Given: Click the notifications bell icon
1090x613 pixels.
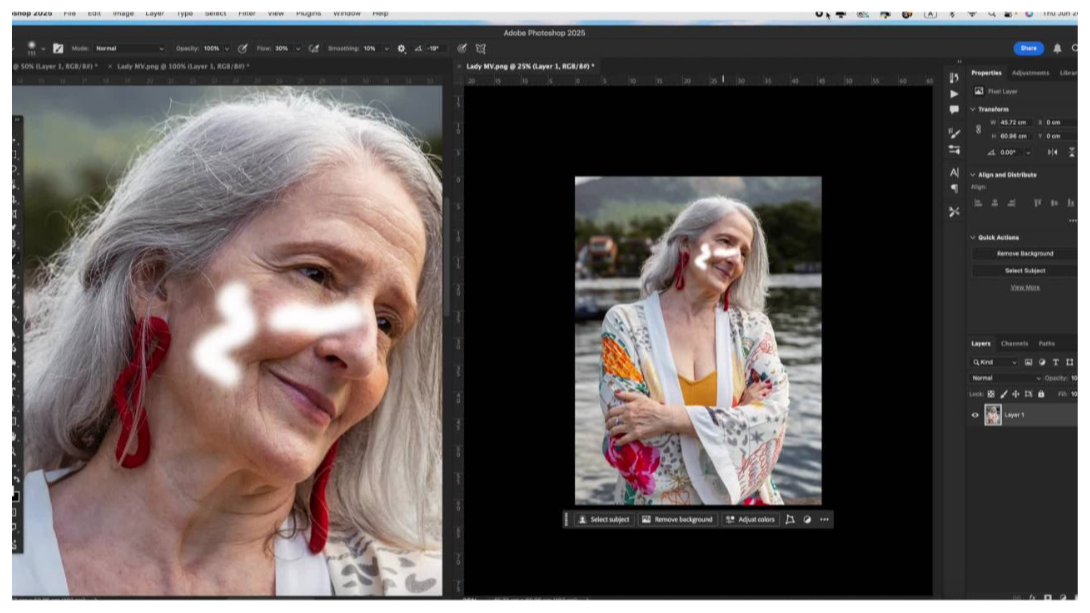Looking at the screenshot, I should tap(1057, 48).
